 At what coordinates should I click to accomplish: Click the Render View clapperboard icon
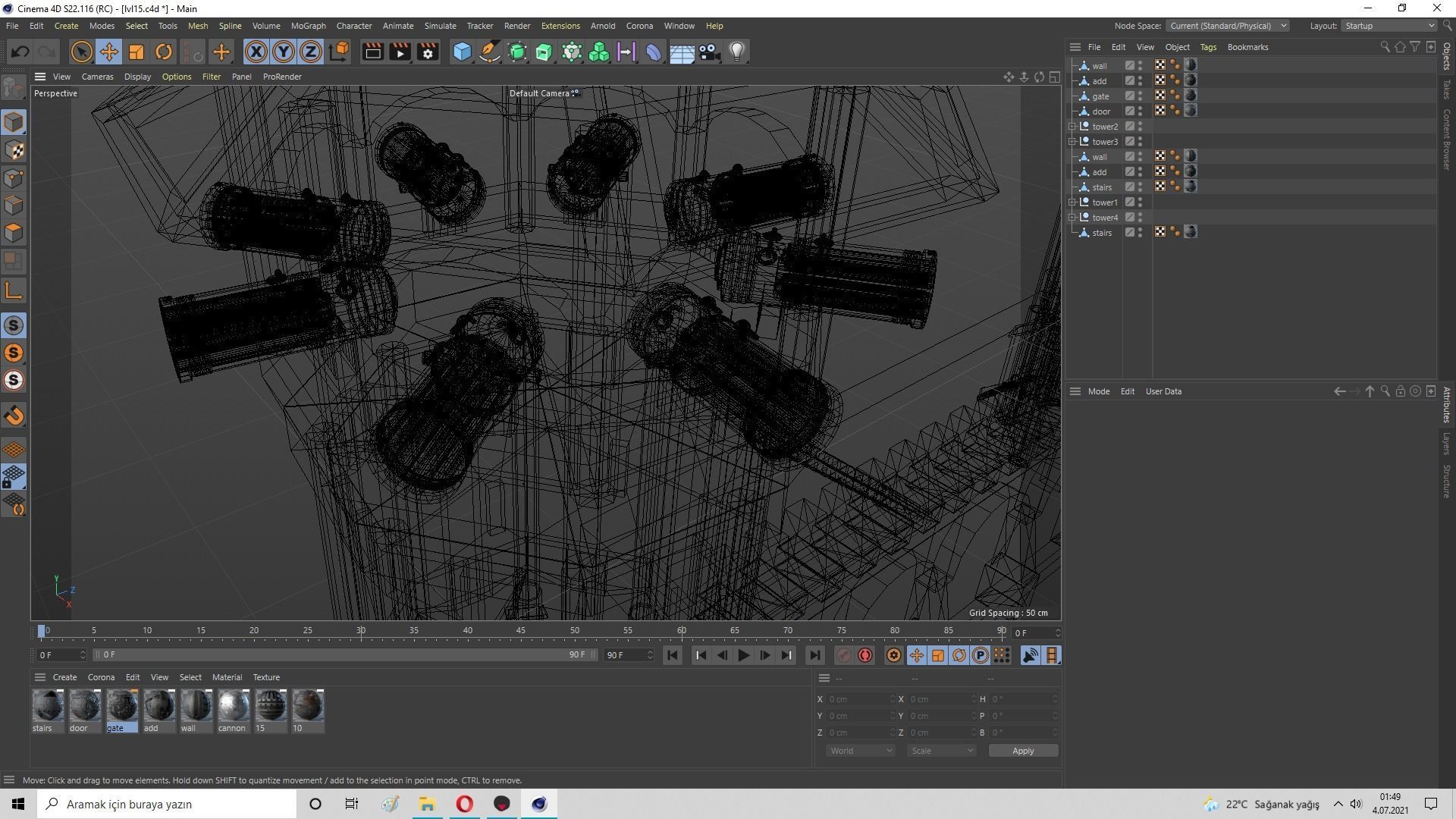[372, 52]
